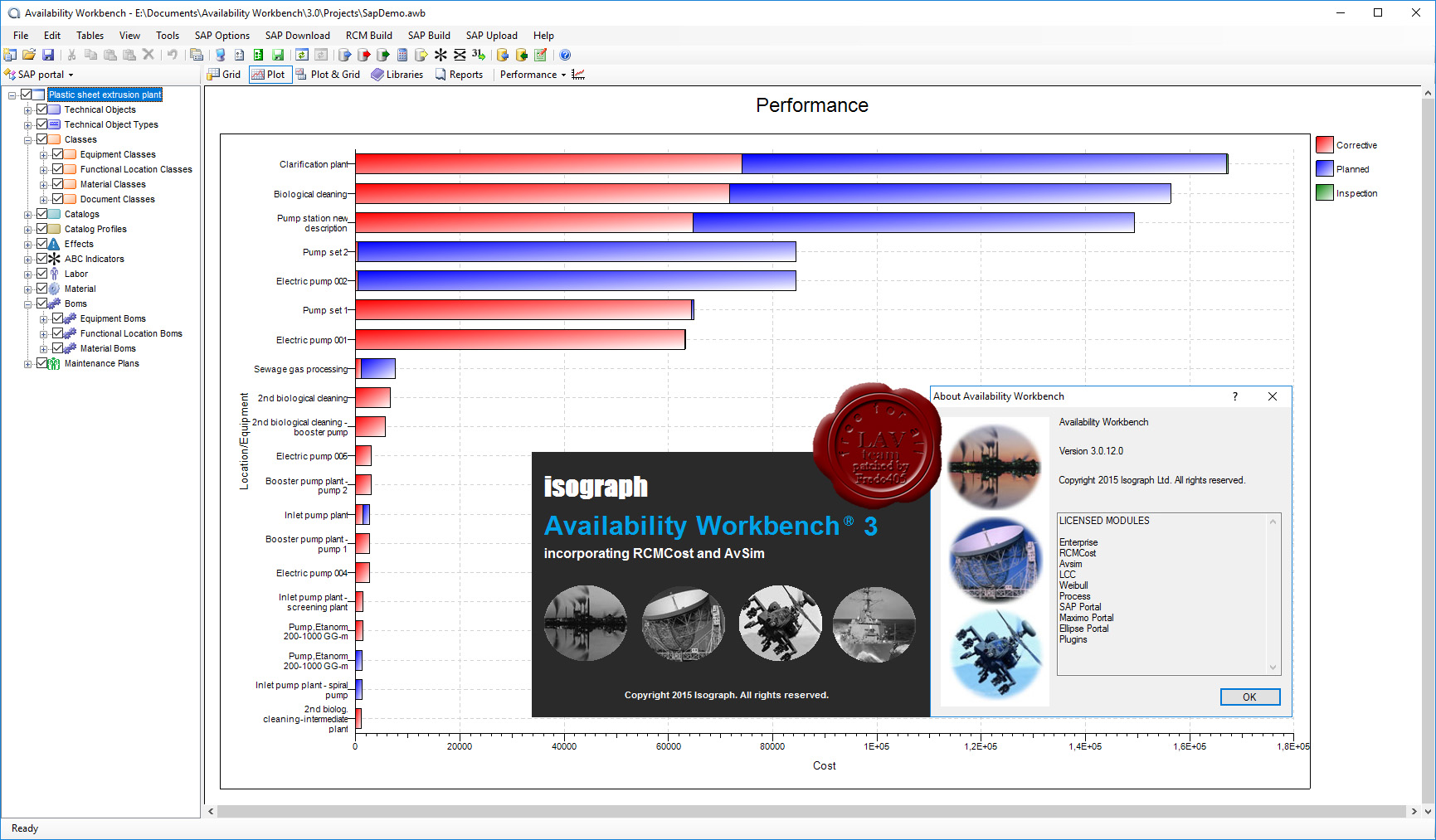Screen dimensions: 1436x840
Task: Click the X delete icon in toolbar
Action: (x=148, y=55)
